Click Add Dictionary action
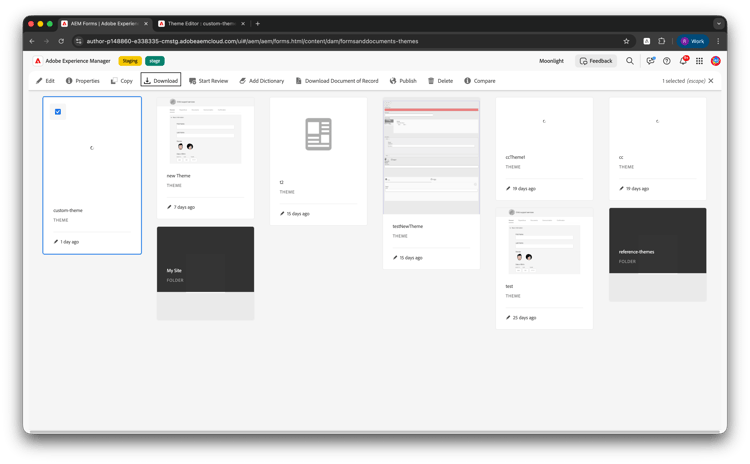The width and height of the screenshot is (750, 464). [262, 81]
